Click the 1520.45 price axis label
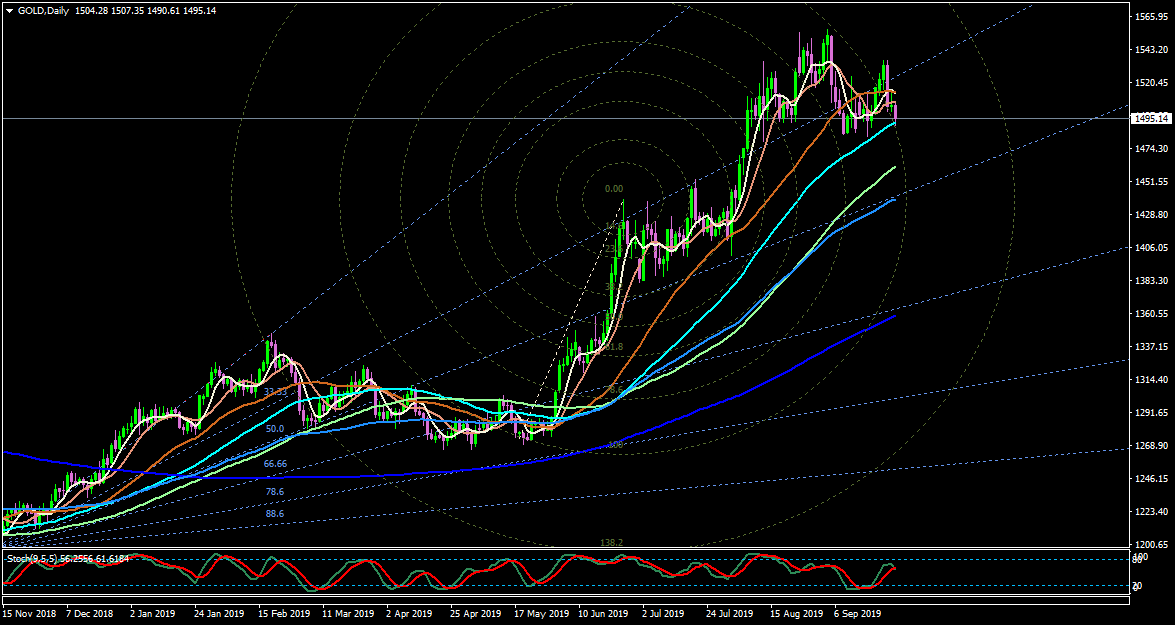This screenshot has width=1175, height=625. pyautogui.click(x=1152, y=82)
